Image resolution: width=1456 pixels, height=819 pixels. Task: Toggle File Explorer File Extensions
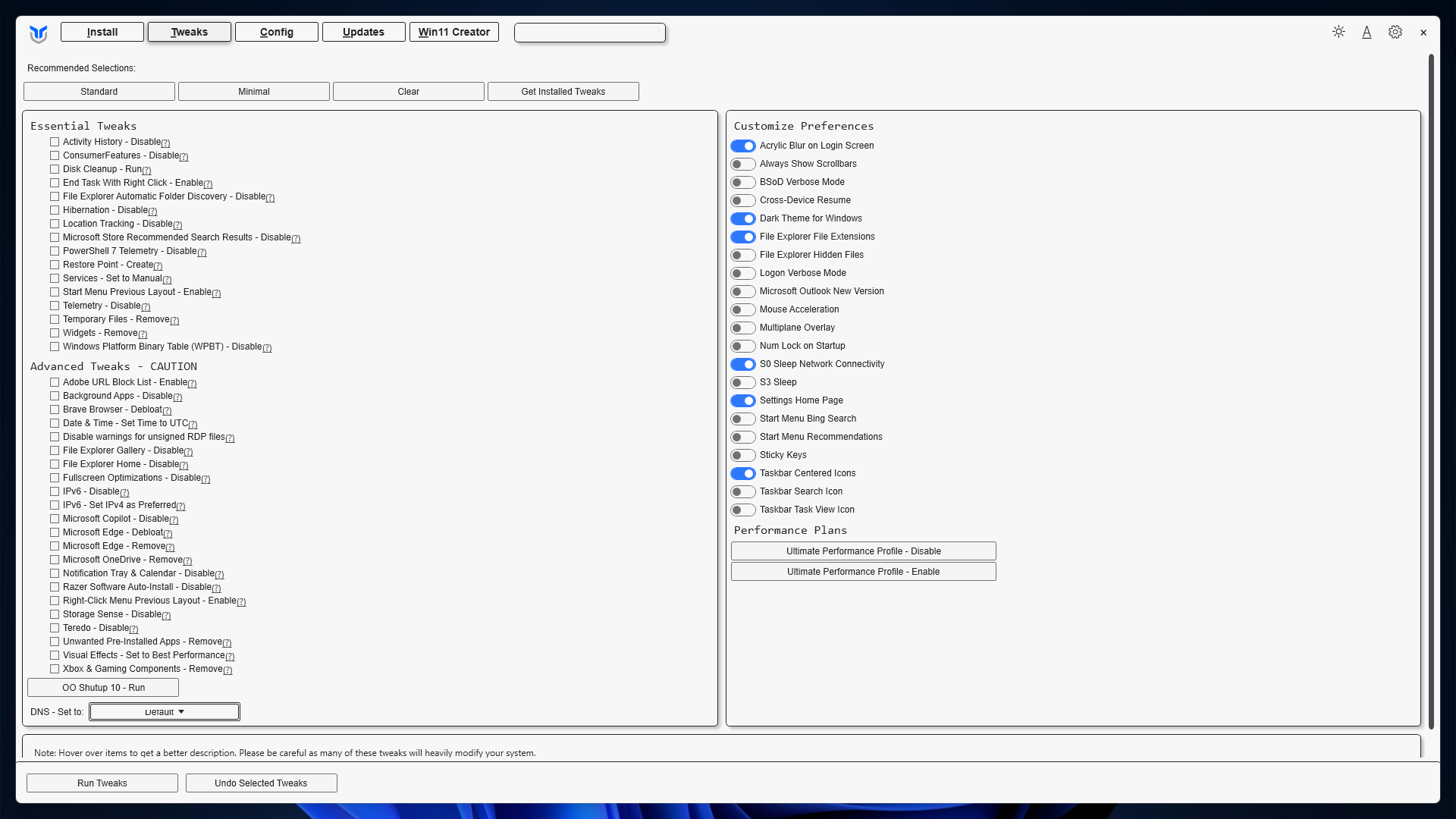coord(743,237)
